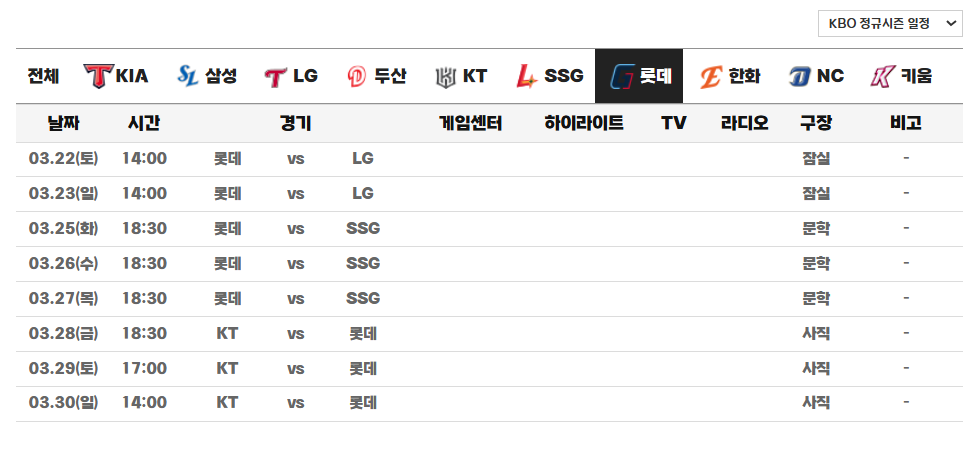Select the highlighted 롯데 tab
This screenshot has height=462, width=980.
(639, 76)
